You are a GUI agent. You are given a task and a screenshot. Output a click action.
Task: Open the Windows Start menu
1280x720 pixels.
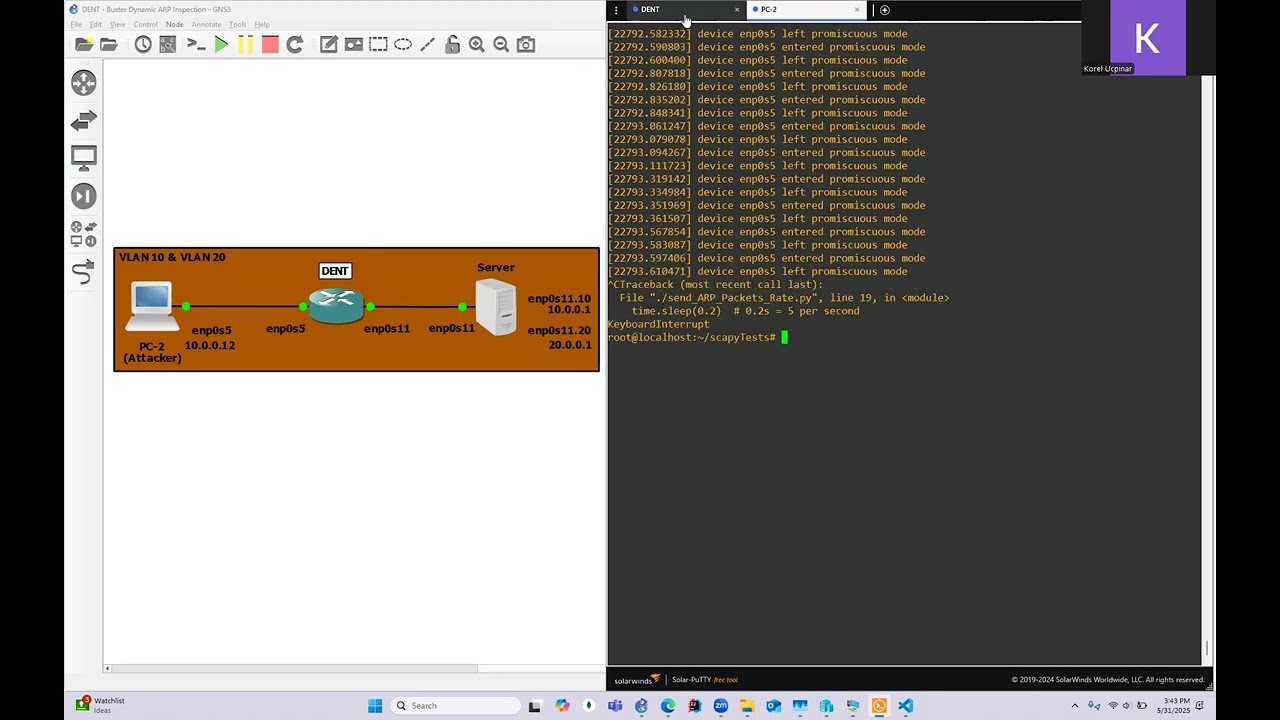(x=375, y=706)
